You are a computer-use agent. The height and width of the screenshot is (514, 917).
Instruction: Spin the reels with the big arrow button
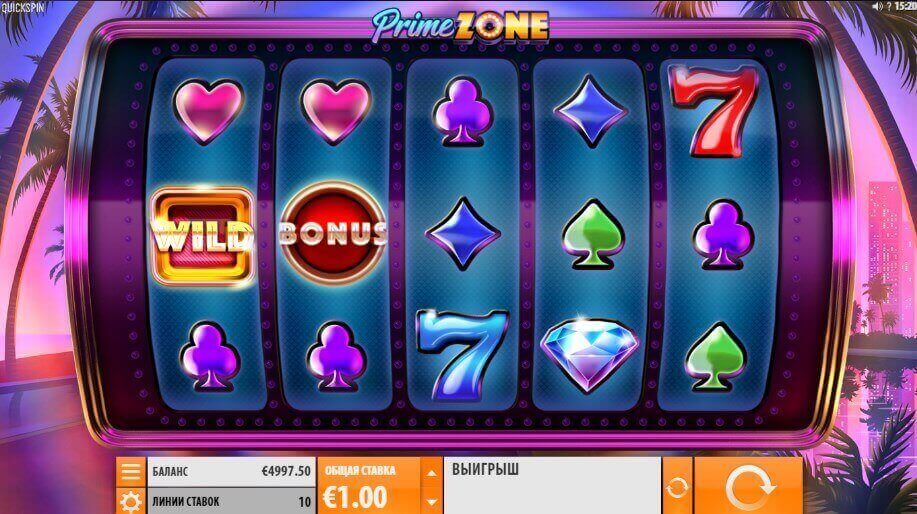click(748, 486)
